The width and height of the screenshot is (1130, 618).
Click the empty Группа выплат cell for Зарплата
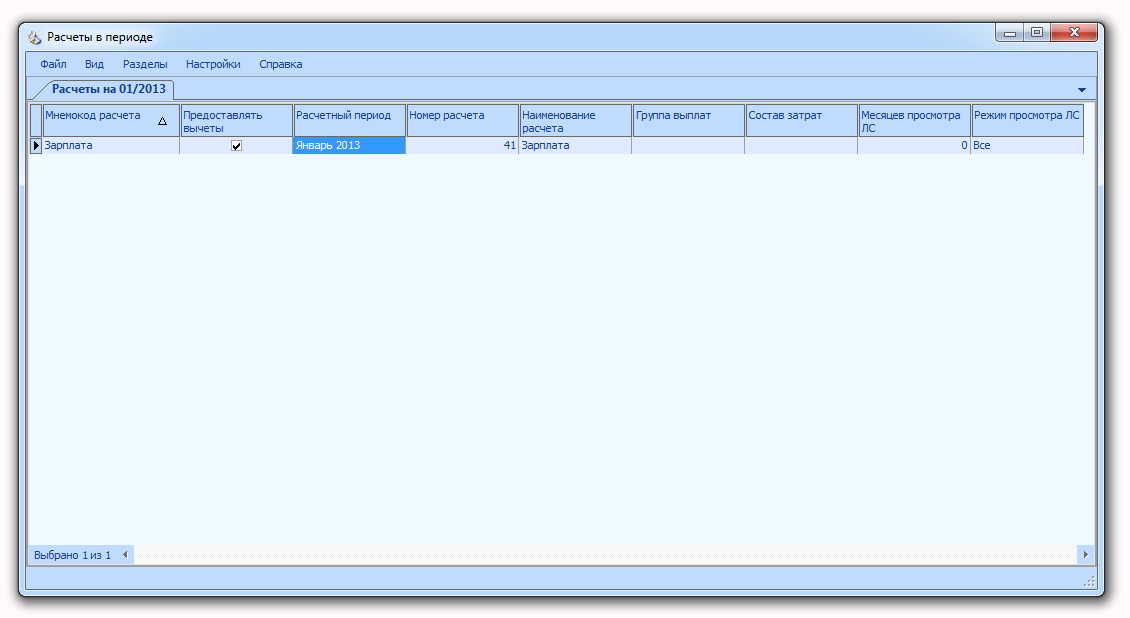[688, 145]
